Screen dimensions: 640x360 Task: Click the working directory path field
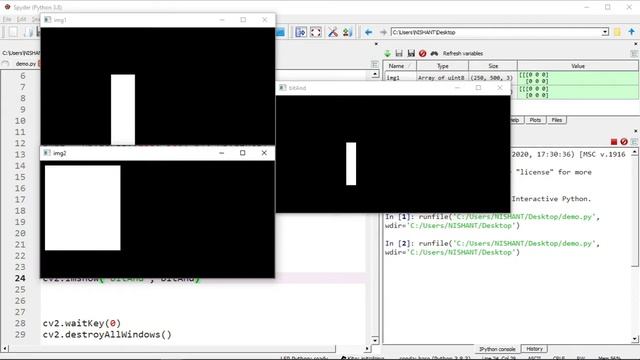[496, 32]
